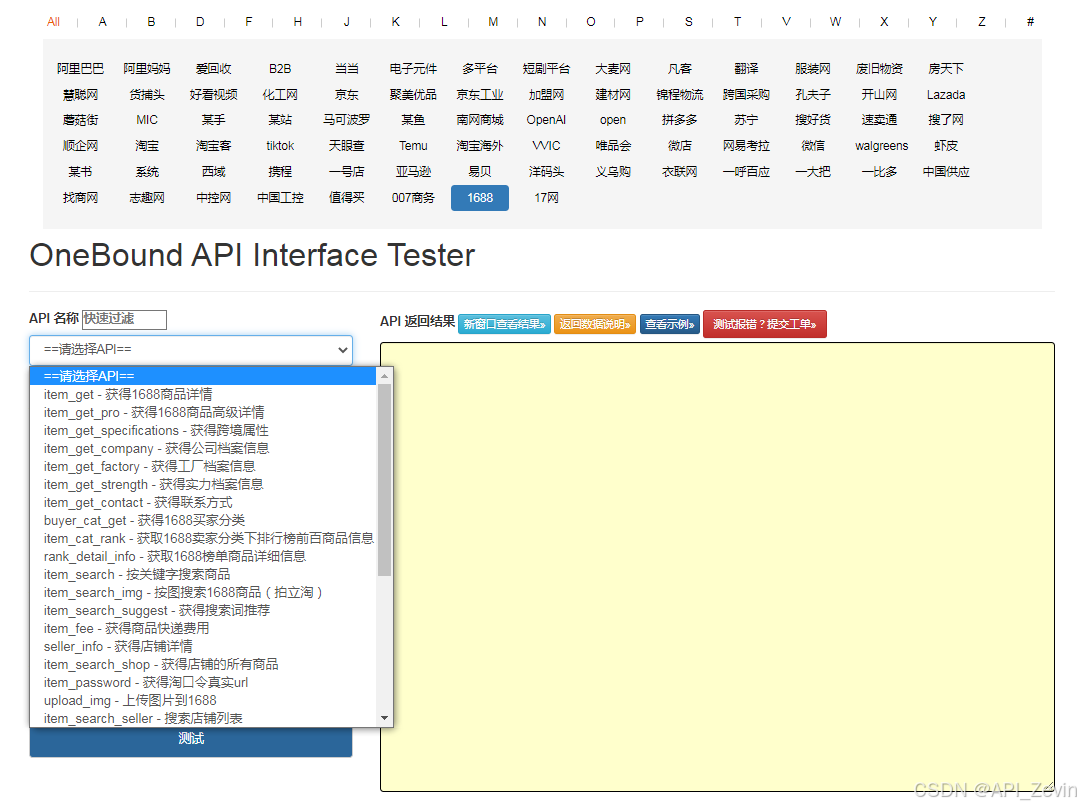1081x807 pixels.
Task: Open the 查看示例 examples button
Action: click(669, 324)
